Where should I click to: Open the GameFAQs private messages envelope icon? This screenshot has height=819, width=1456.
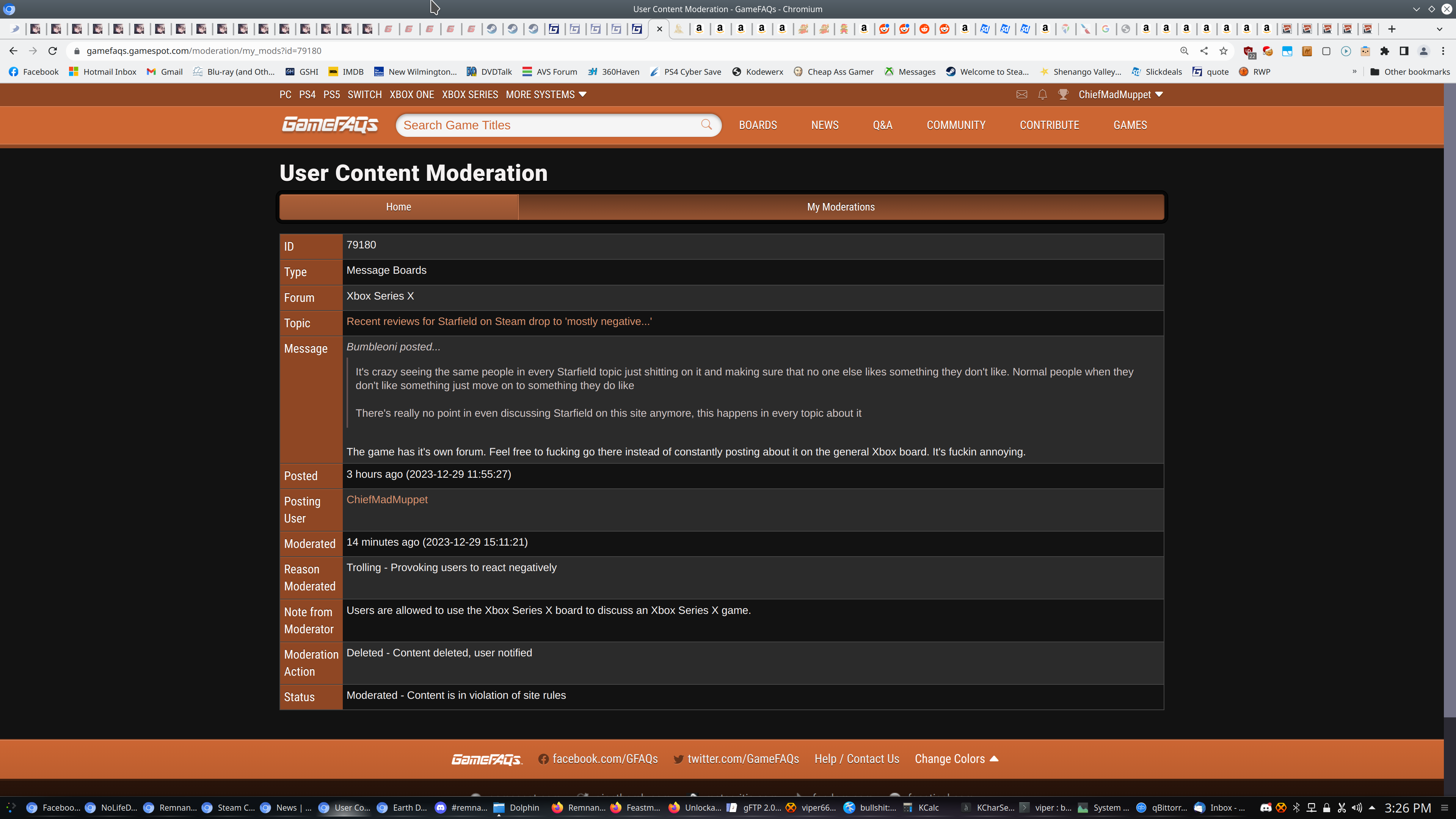pos(1021,94)
